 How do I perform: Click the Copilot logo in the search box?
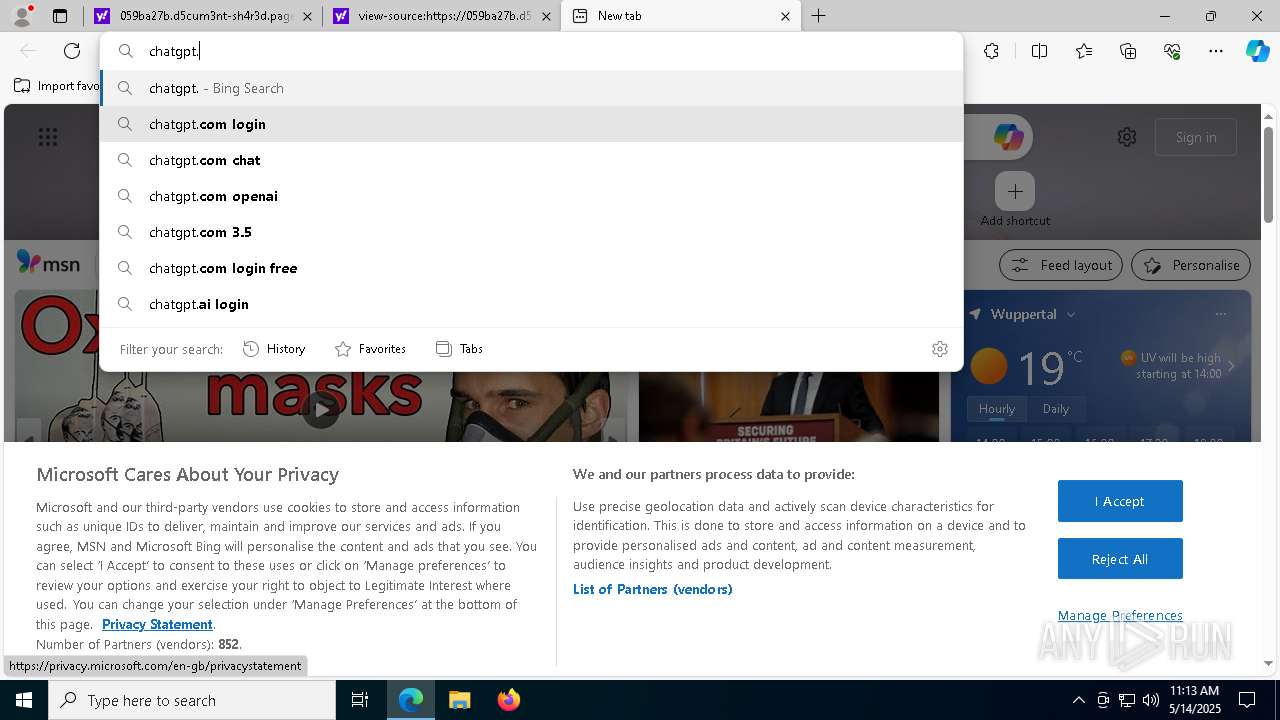click(1008, 137)
